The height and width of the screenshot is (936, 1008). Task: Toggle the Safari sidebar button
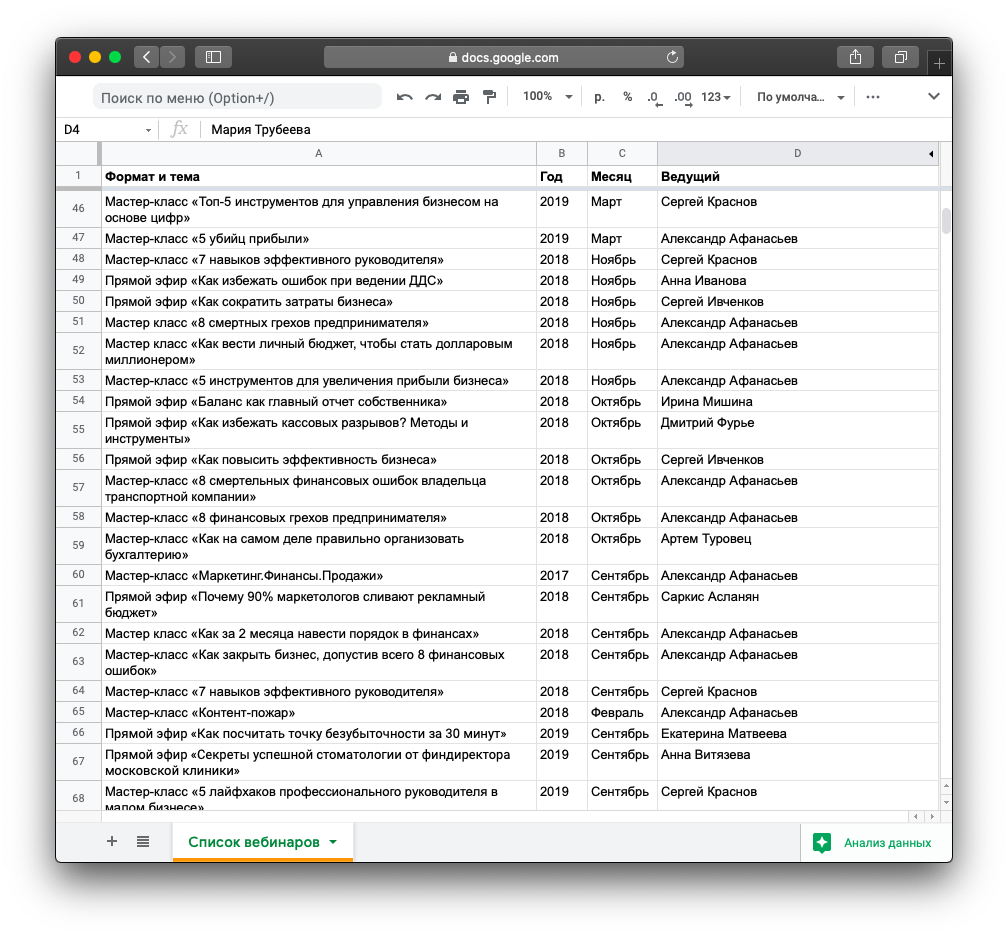coord(213,57)
